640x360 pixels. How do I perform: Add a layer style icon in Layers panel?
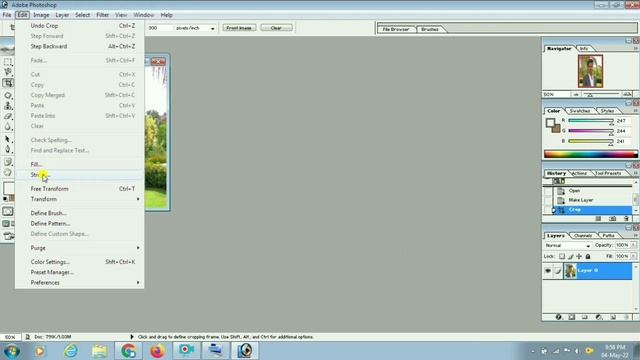(558, 317)
